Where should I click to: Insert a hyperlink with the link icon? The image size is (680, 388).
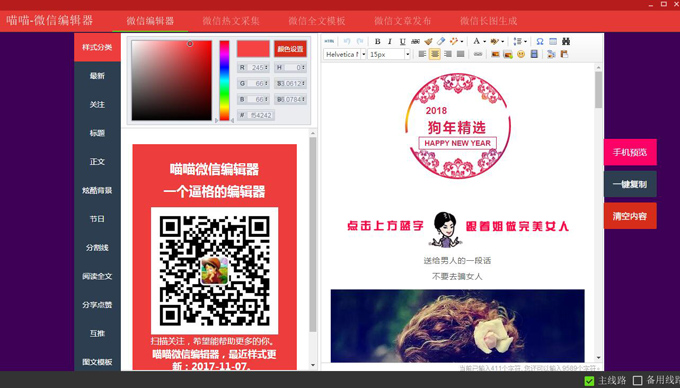(477, 54)
